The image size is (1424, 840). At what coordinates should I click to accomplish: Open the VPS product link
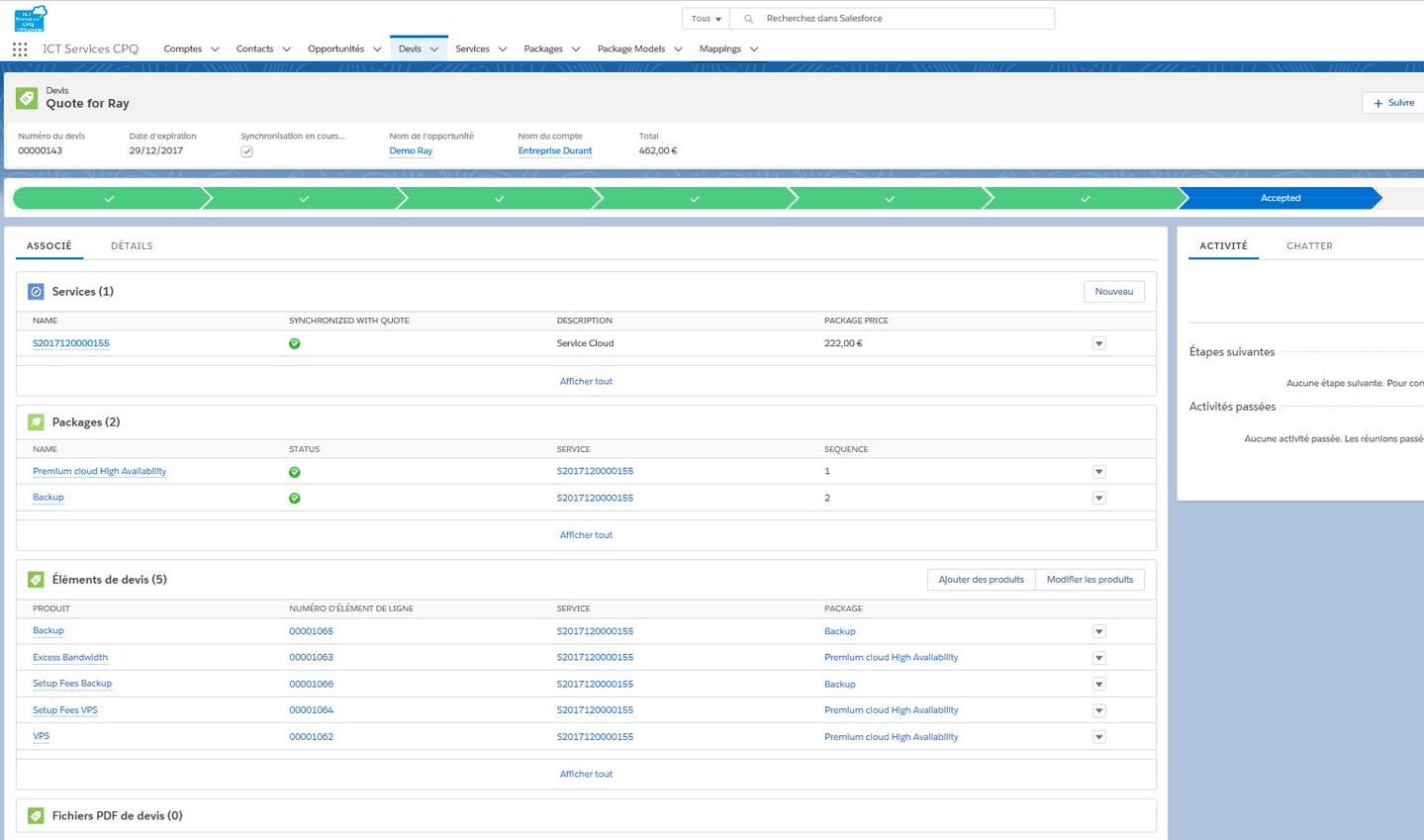[41, 736]
